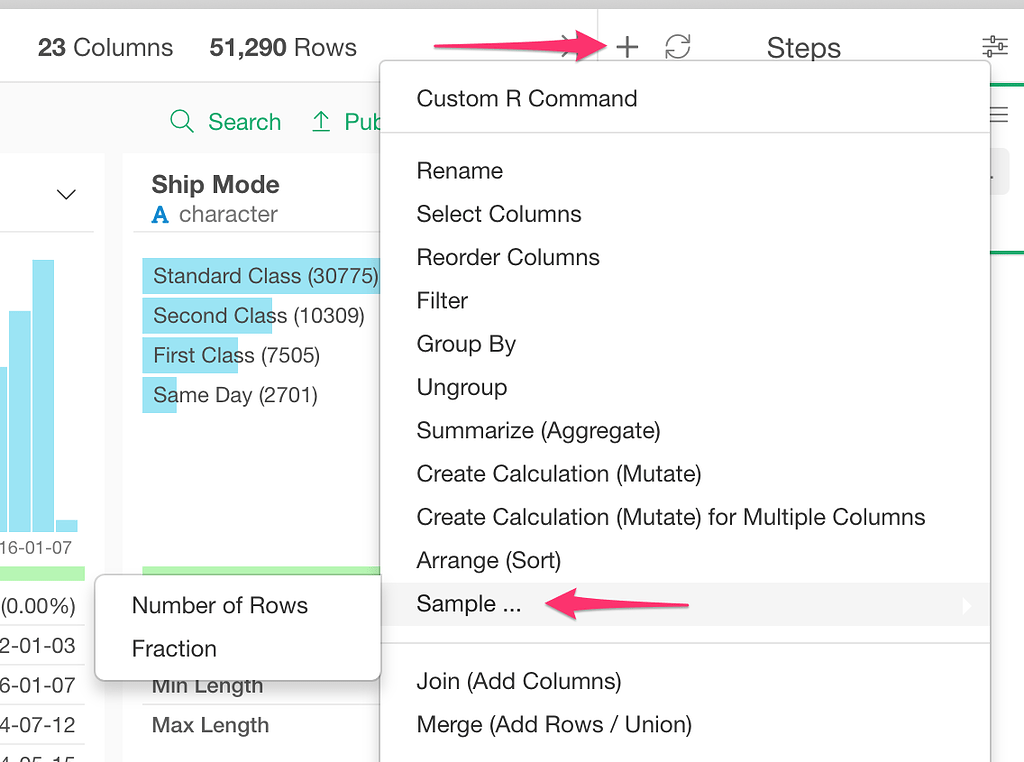The height and width of the screenshot is (762, 1024).
Task: Expand the column header chevron dropdown
Action: [x=66, y=194]
